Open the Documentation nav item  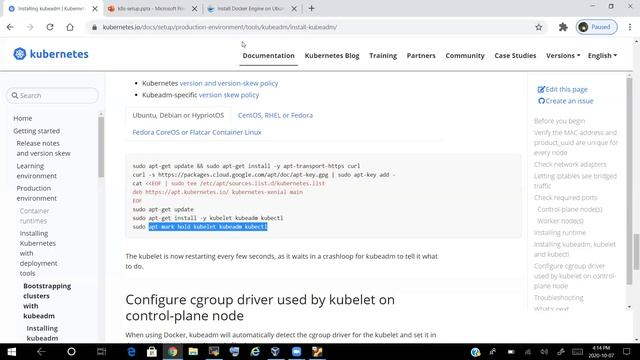coord(268,56)
